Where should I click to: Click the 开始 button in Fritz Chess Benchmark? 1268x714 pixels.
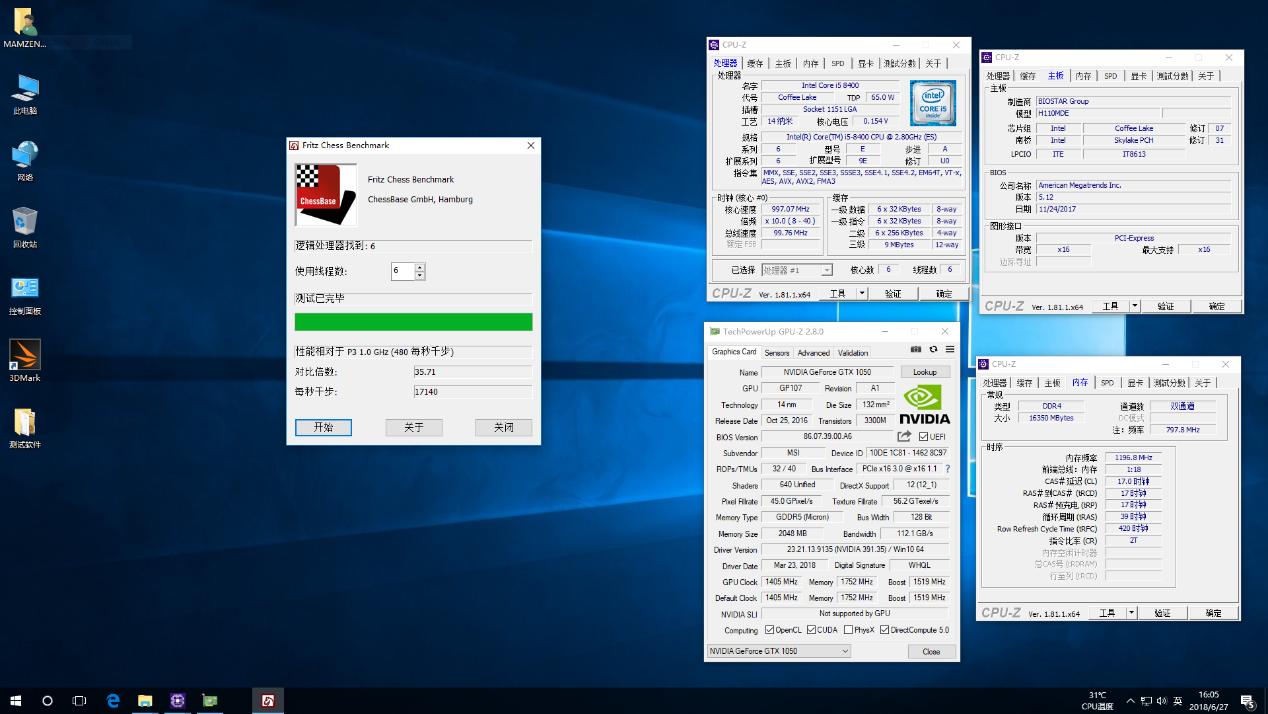[x=323, y=427]
